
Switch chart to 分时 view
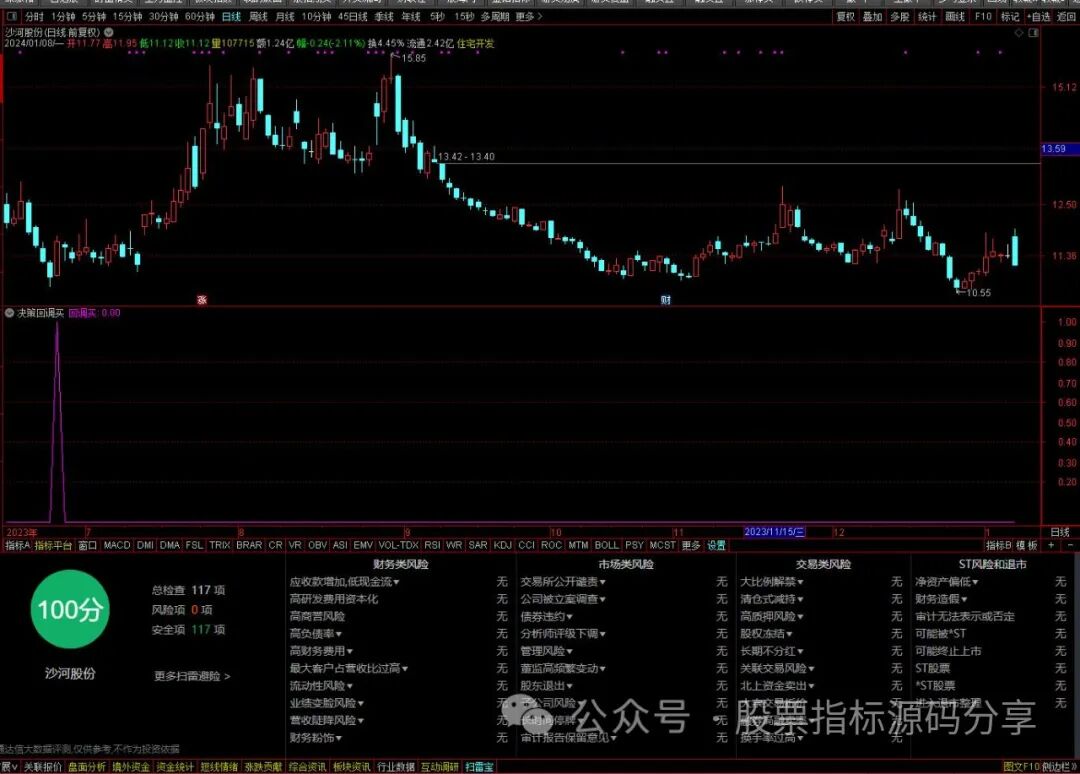tap(34, 17)
